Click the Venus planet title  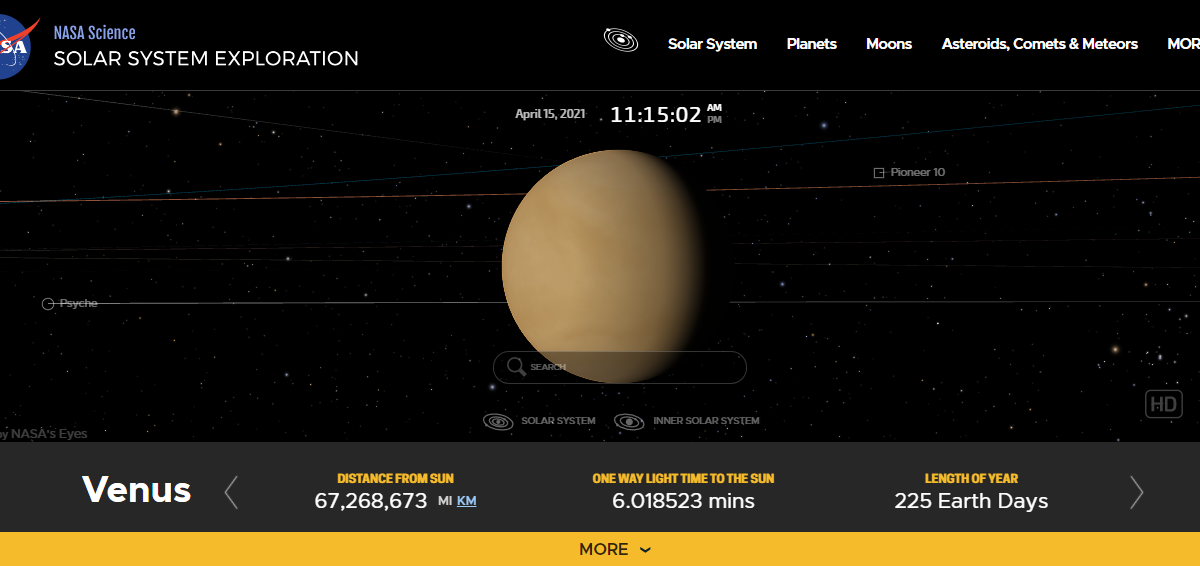[x=137, y=490]
